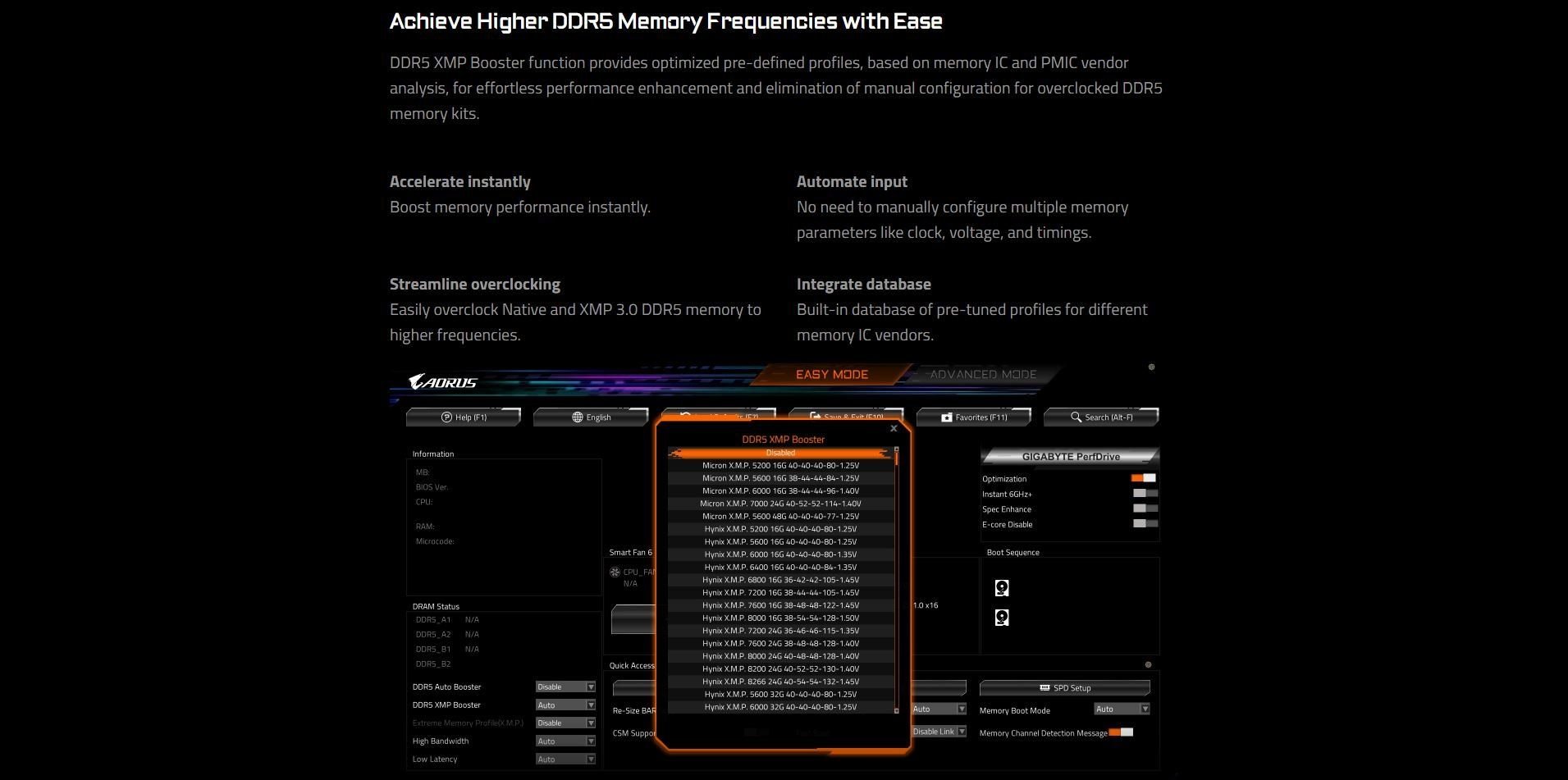The image size is (1568, 780).
Task: Select Hynix X.M.P. 8000 16G profile
Action: [x=780, y=618]
